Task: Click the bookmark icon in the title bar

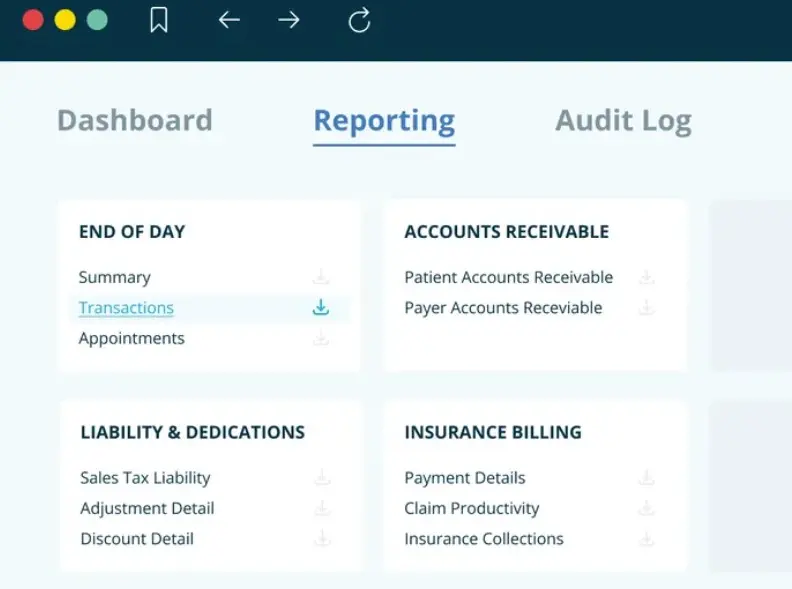Action: coord(159,21)
